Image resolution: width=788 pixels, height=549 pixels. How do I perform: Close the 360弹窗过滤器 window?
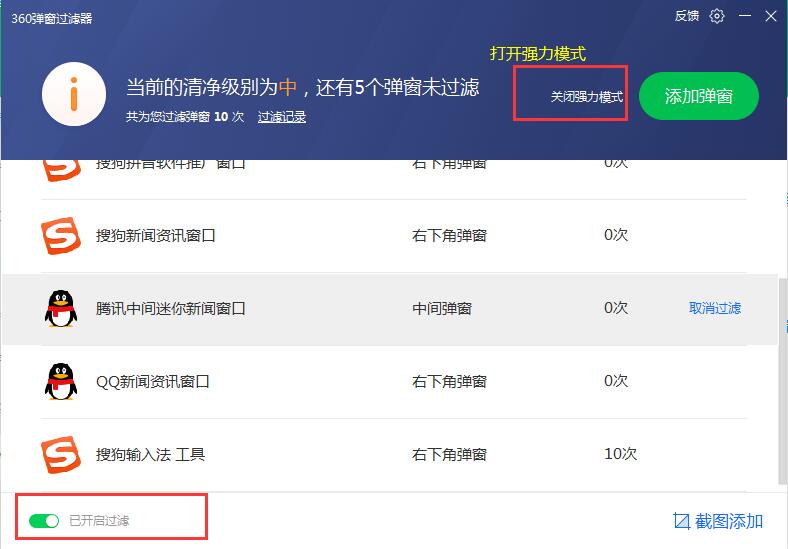[x=770, y=16]
